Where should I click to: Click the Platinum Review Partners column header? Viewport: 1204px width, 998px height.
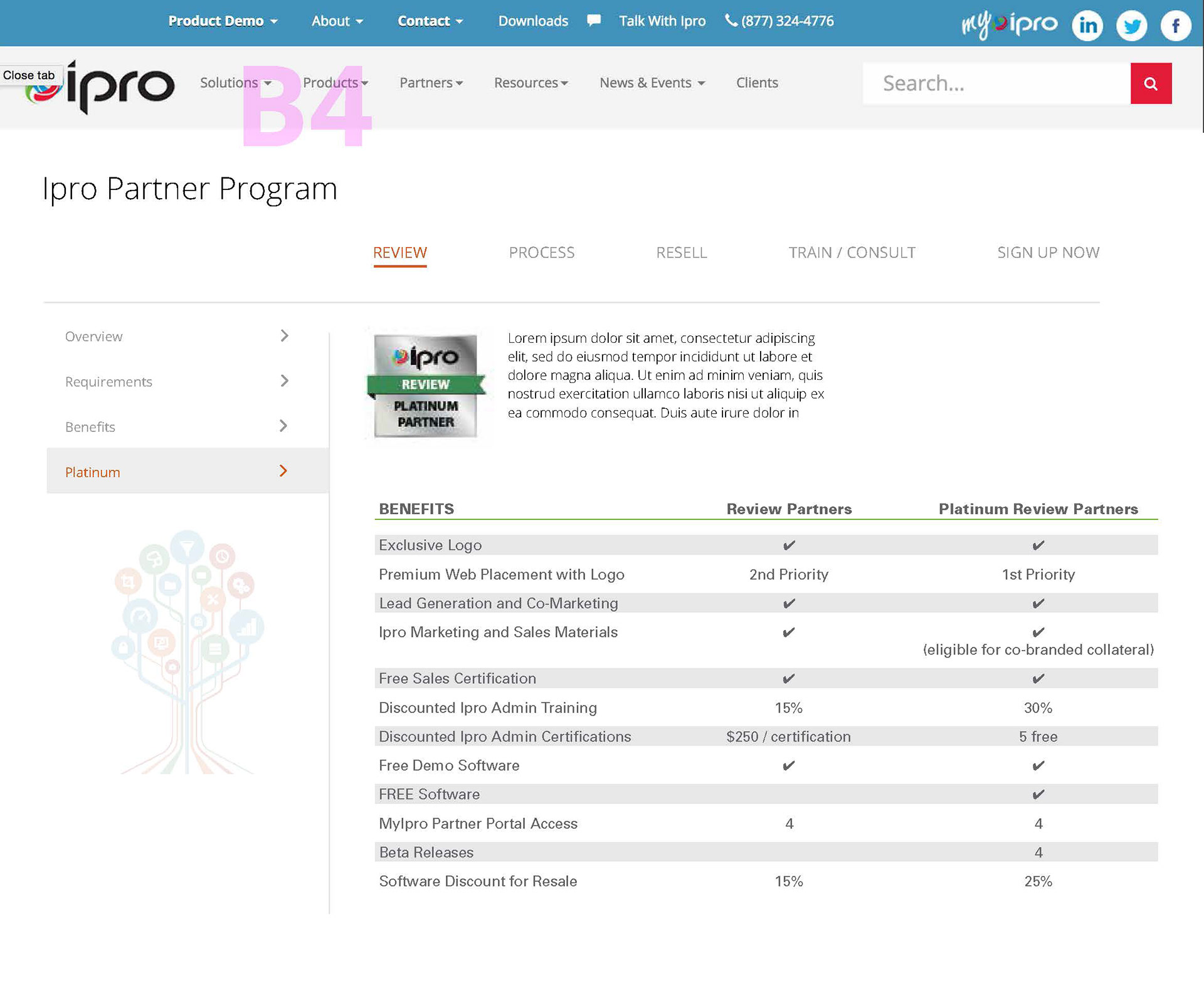pos(1038,509)
